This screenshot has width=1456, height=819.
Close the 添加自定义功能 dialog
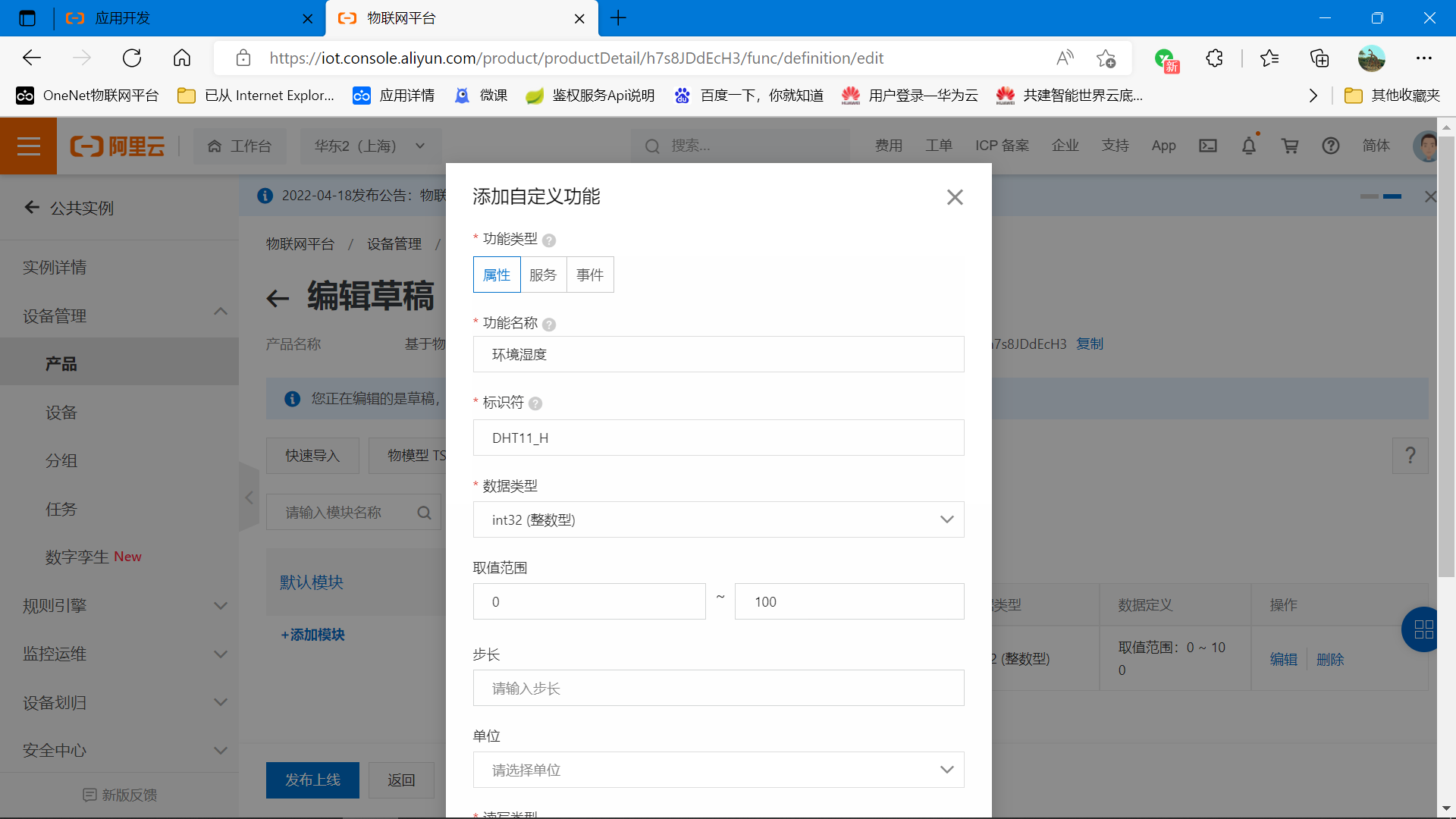955,197
